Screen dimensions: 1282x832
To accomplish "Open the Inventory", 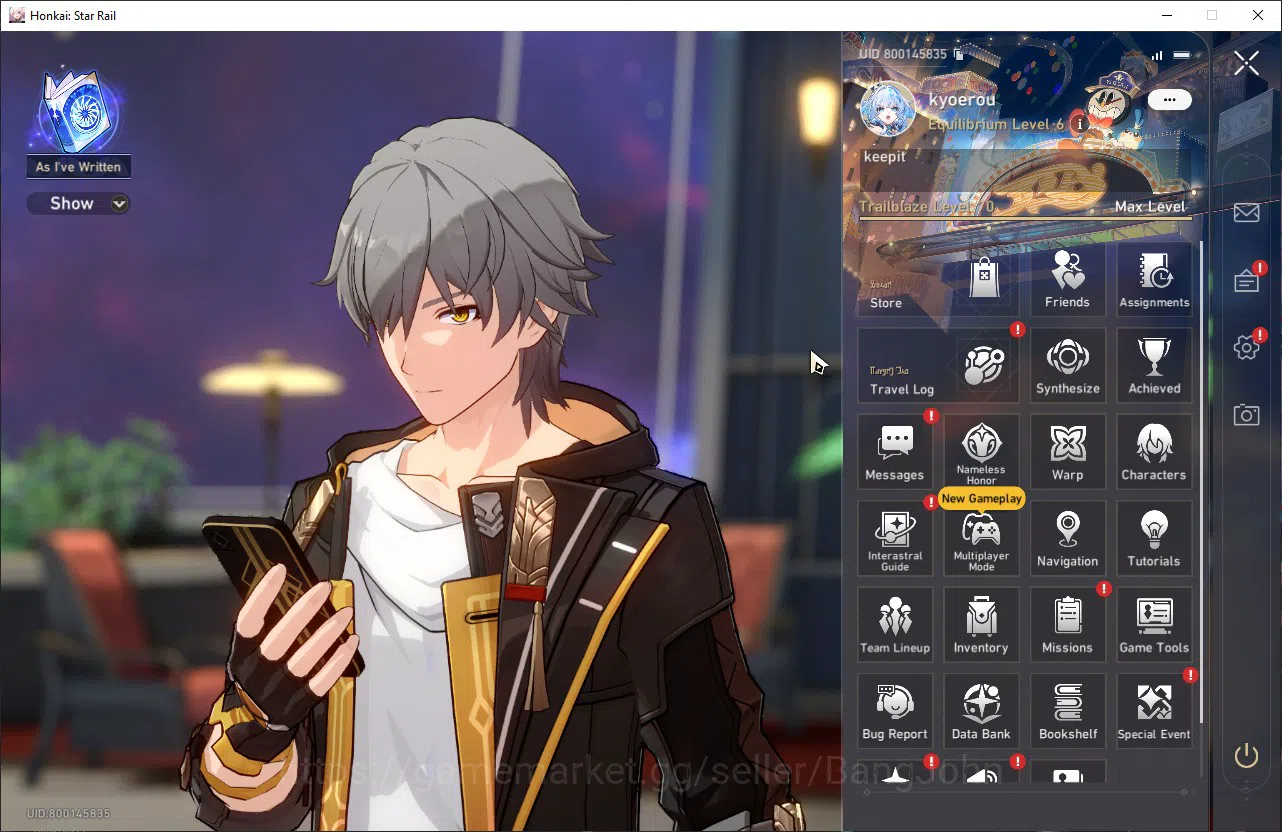I will (x=981, y=625).
